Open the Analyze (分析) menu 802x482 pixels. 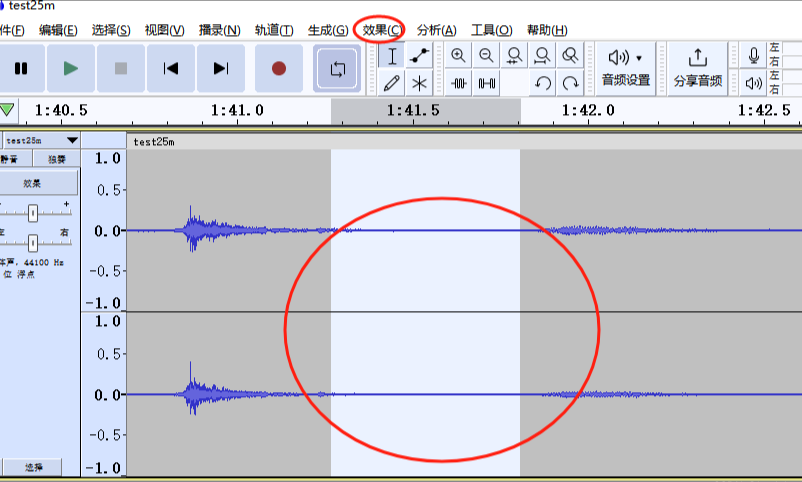coord(436,30)
